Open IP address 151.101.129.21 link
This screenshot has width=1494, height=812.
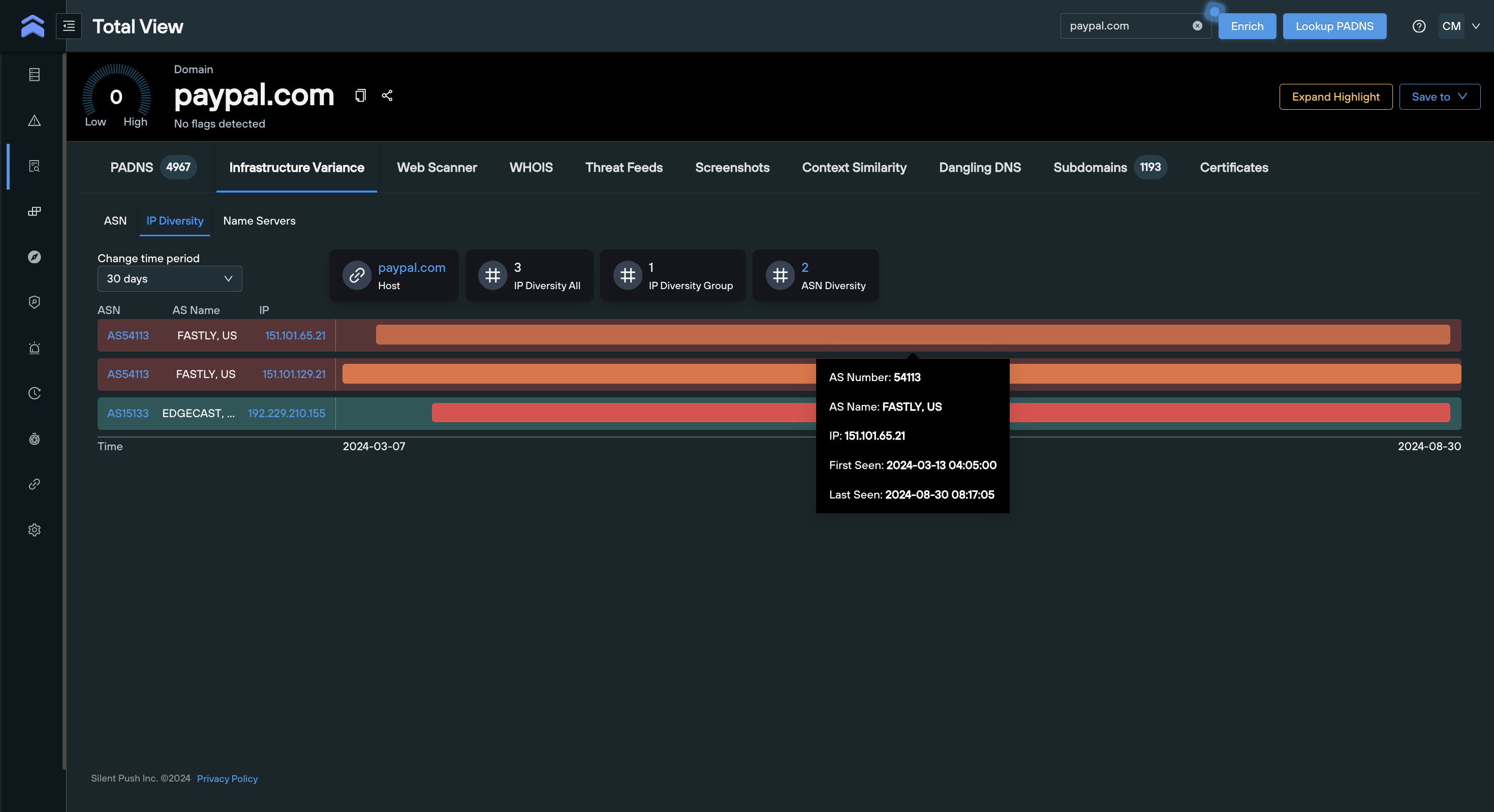pyautogui.click(x=294, y=374)
